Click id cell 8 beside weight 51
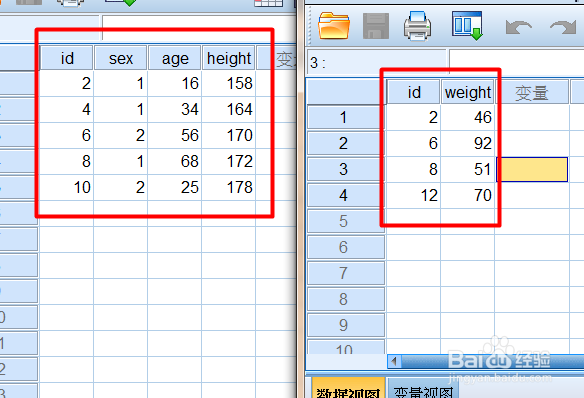 tap(414, 169)
